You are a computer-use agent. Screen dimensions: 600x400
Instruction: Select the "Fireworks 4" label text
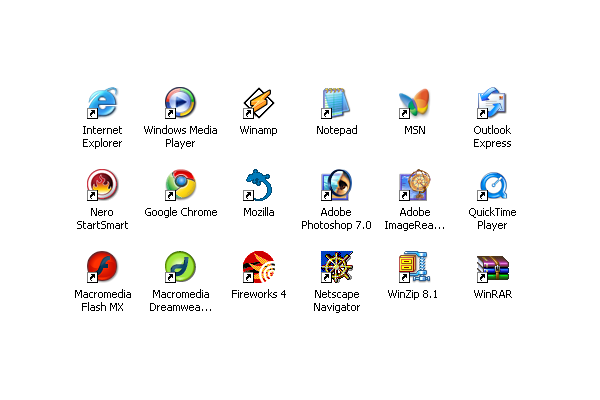tap(259, 294)
